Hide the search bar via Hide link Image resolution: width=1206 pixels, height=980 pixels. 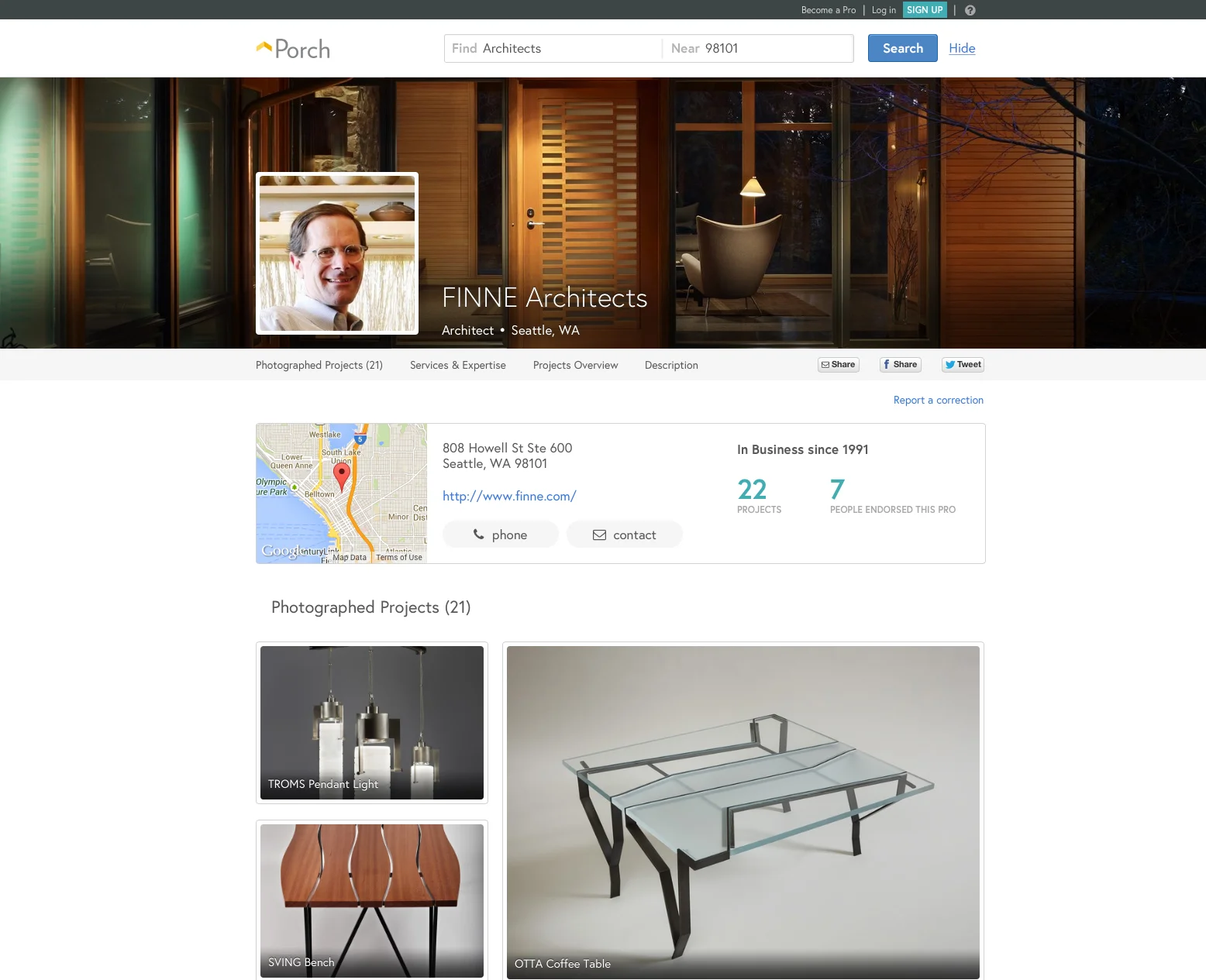coord(962,48)
